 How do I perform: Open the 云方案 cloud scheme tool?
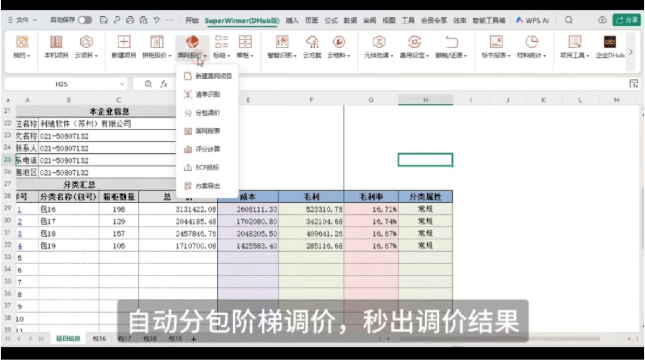[312, 47]
